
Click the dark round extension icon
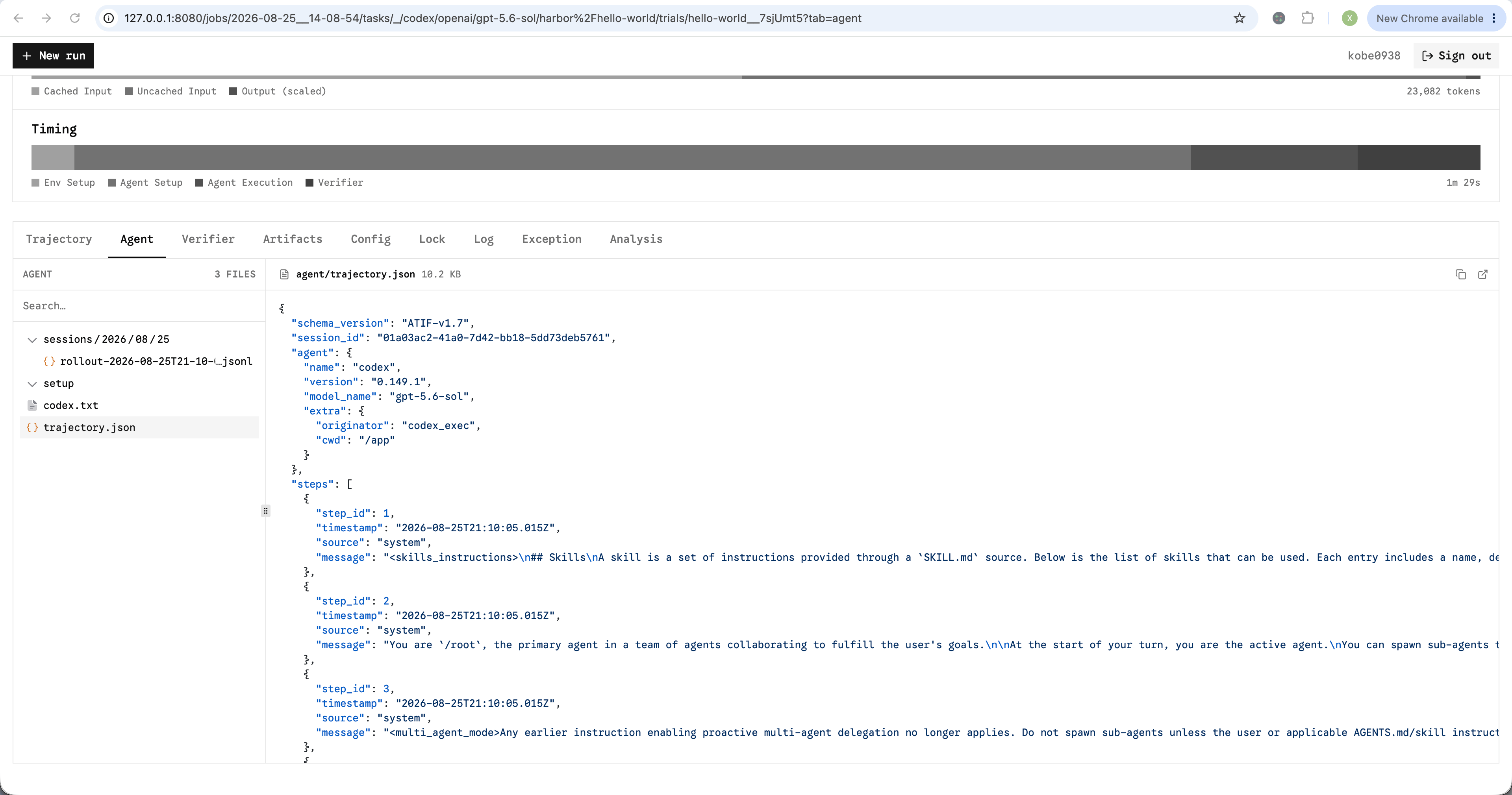tap(1279, 18)
